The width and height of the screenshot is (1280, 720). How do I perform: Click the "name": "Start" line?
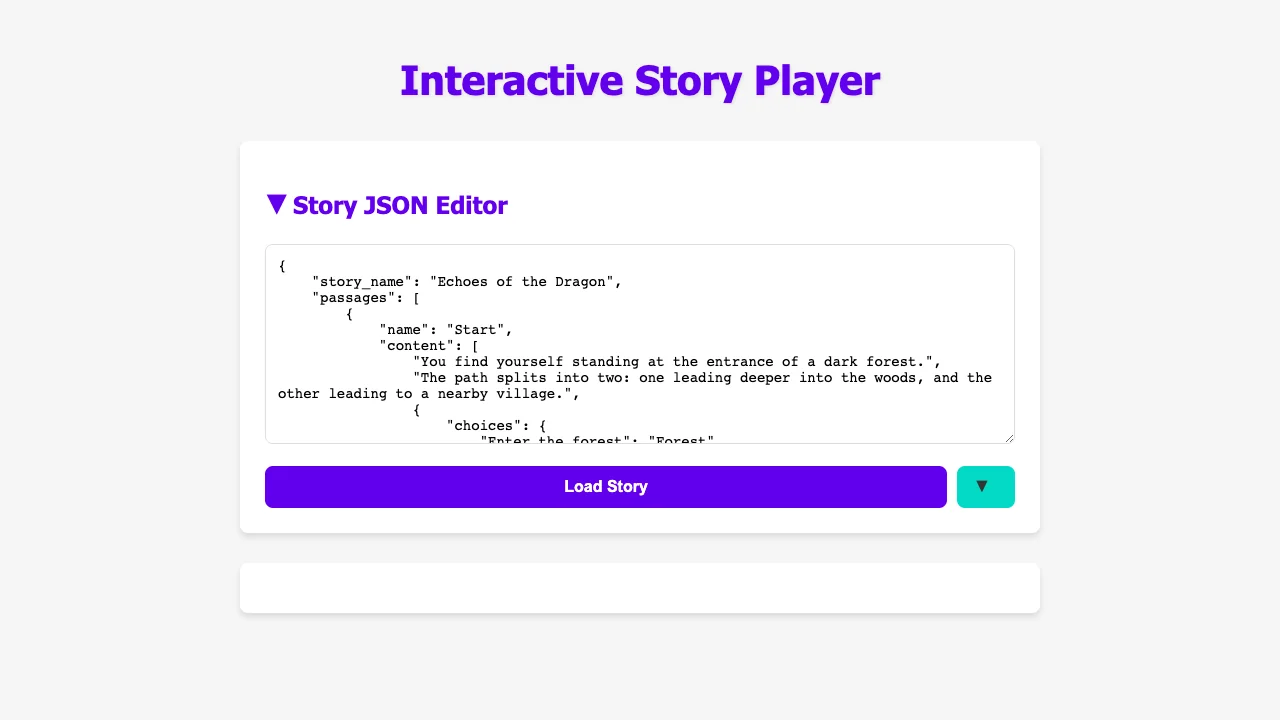[446, 330]
